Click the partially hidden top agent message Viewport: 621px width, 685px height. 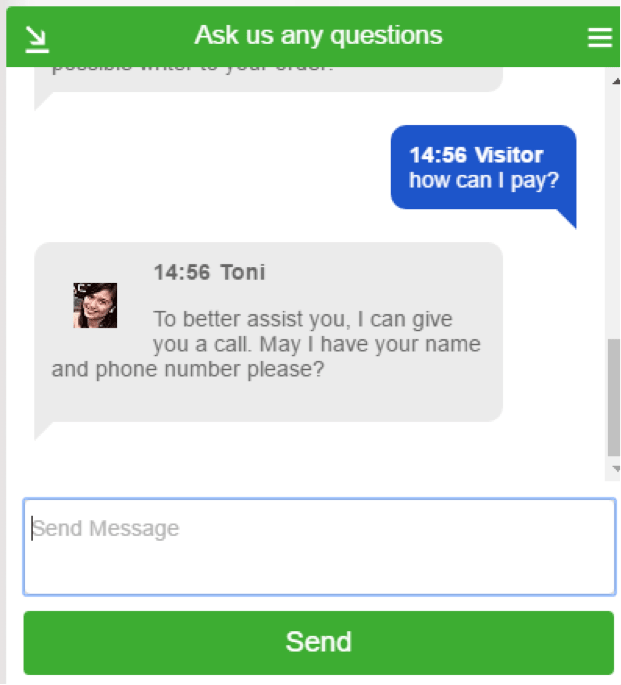[x=268, y=79]
